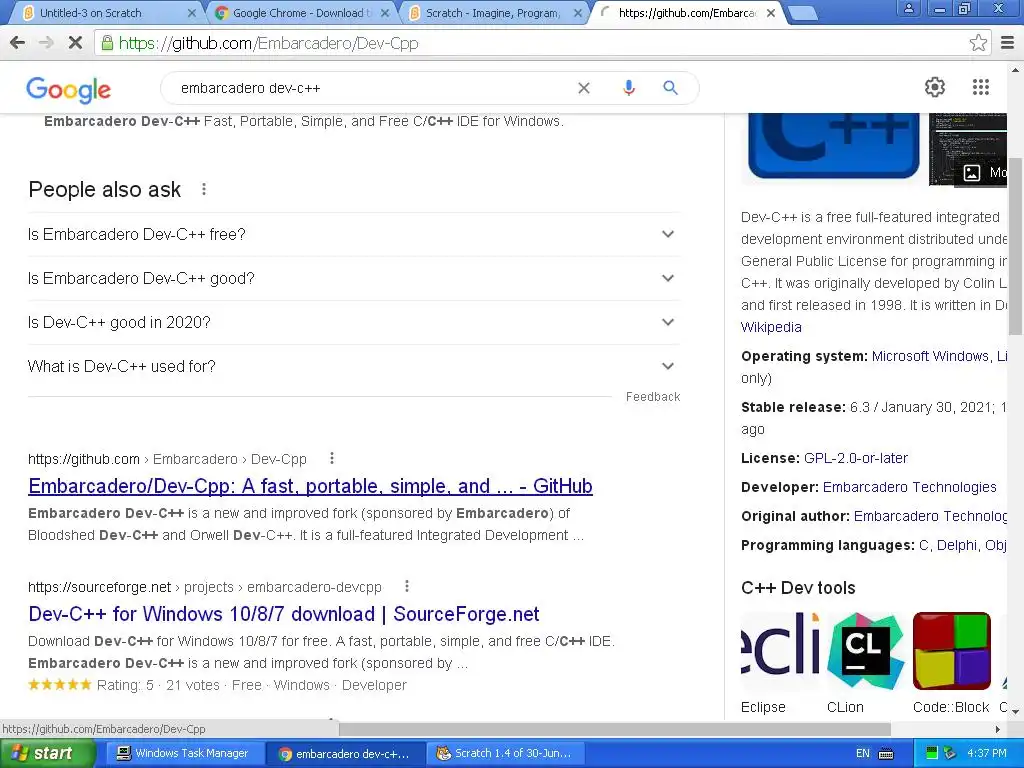Switch to Scratch 1.4 taskbar button
The width and height of the screenshot is (1024, 768).
pyautogui.click(x=504, y=754)
